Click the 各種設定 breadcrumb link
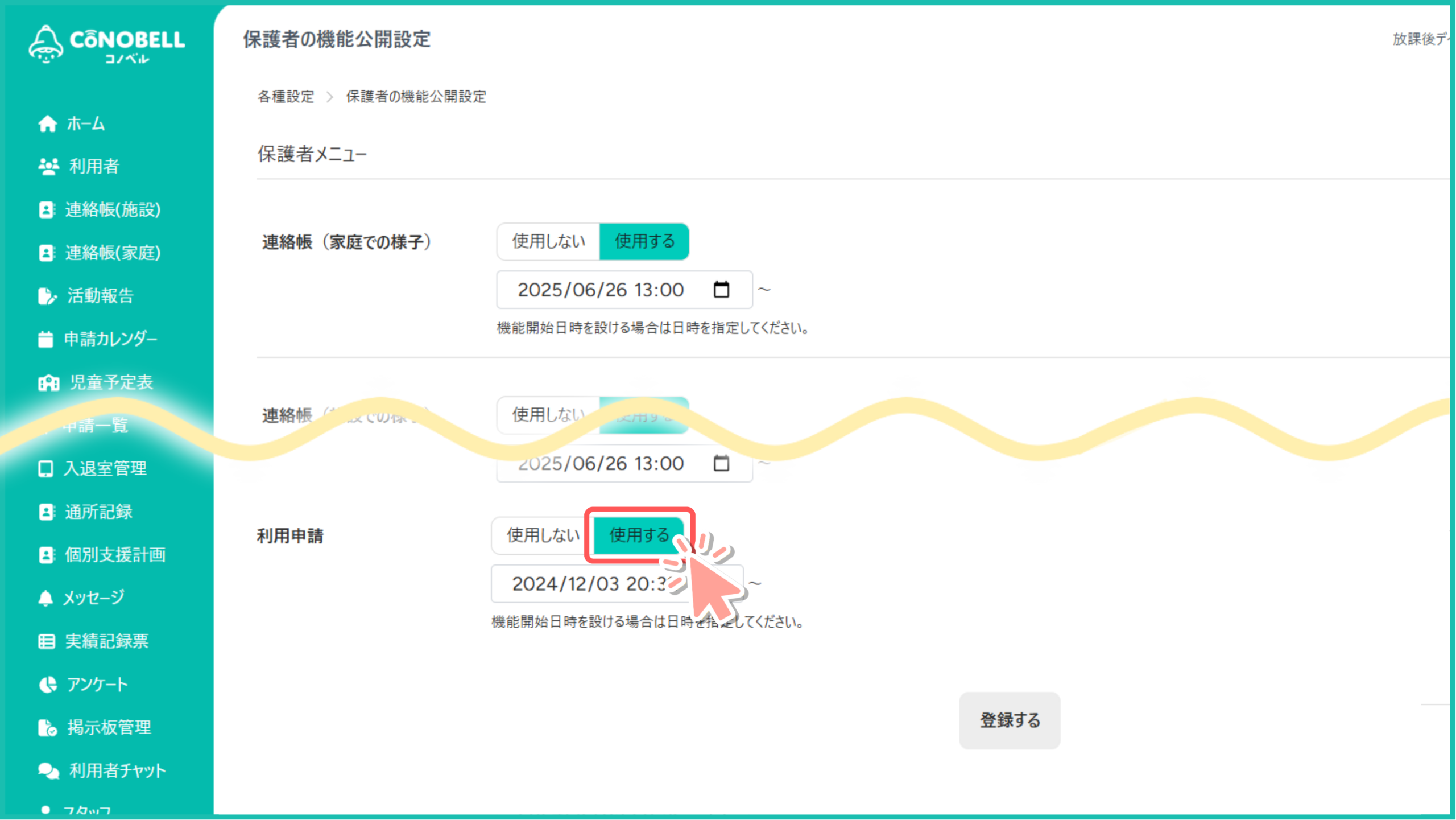Screen dimensions: 1456x820 pos(286,97)
